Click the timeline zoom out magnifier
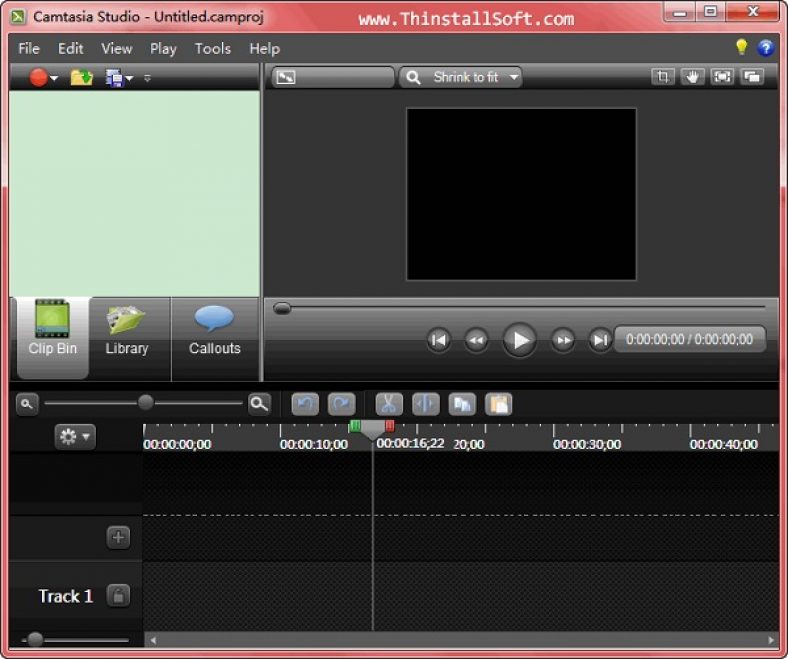788x659 pixels. [27, 404]
